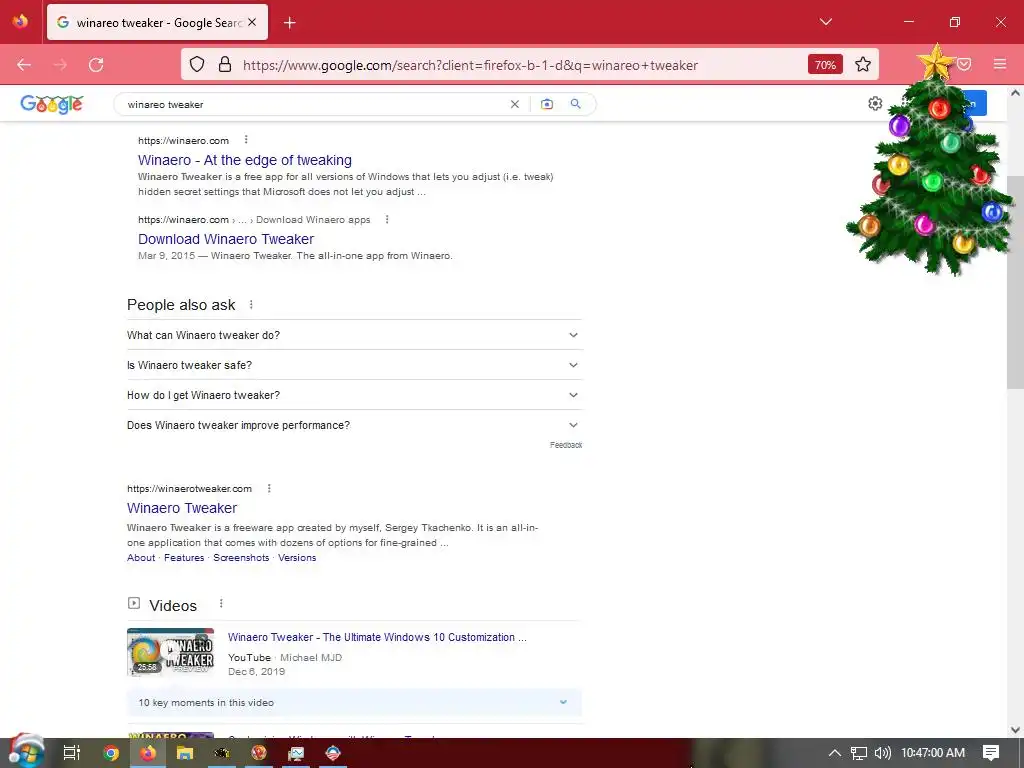
Task: Open the list all tabs dropdown
Action: point(825,22)
